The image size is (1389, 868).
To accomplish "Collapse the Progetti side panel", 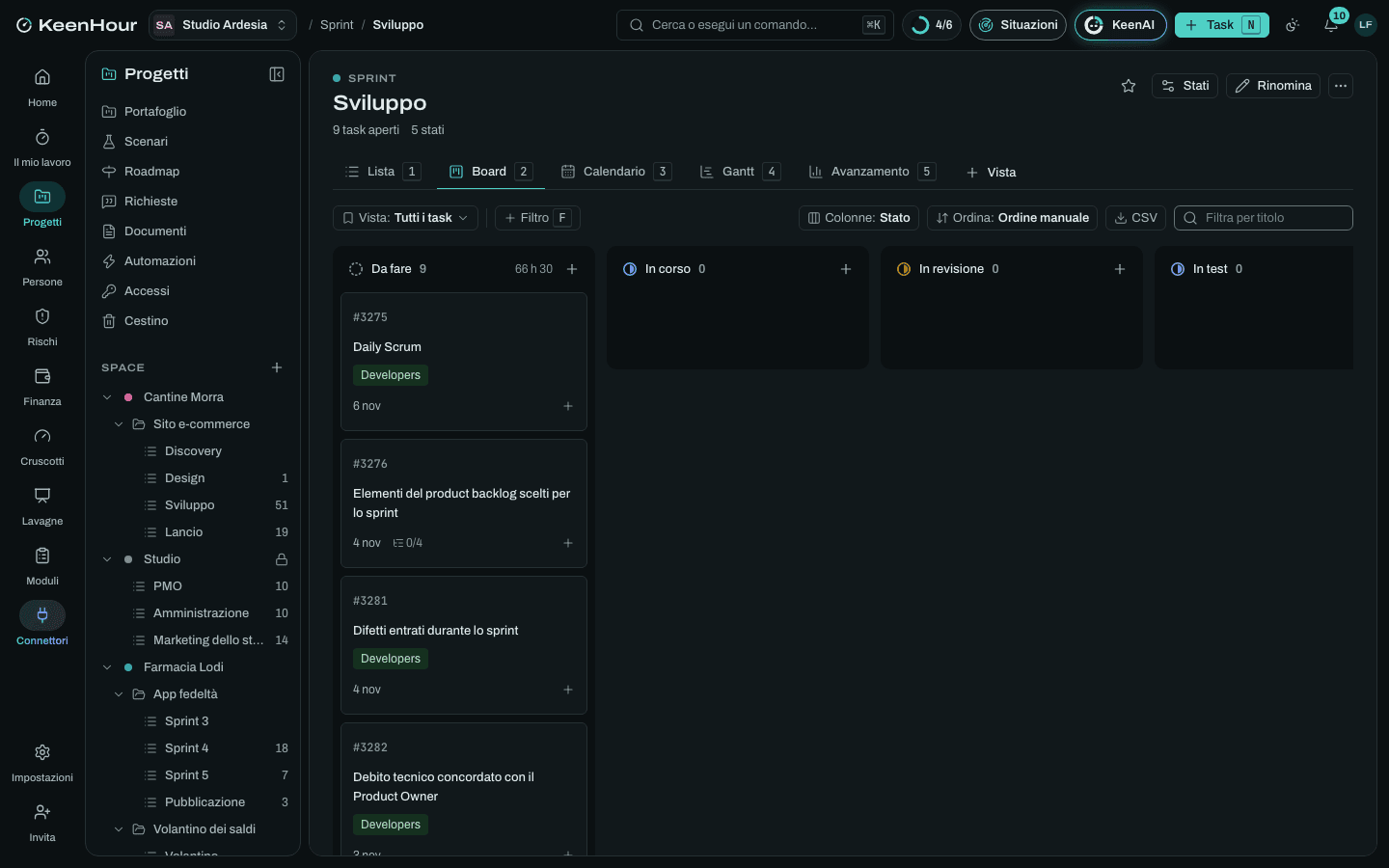I will pyautogui.click(x=277, y=74).
